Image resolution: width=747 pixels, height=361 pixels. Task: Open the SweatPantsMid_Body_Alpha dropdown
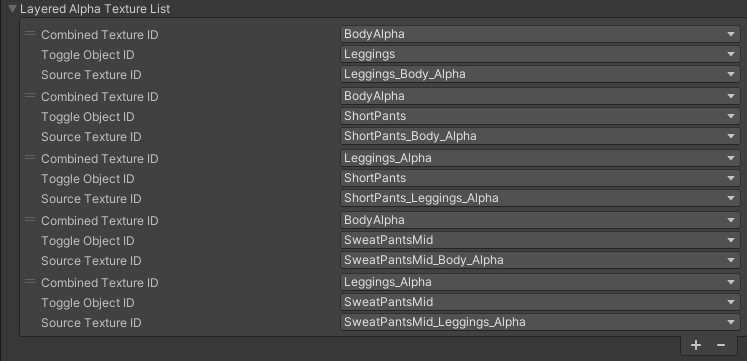[x=540, y=260]
